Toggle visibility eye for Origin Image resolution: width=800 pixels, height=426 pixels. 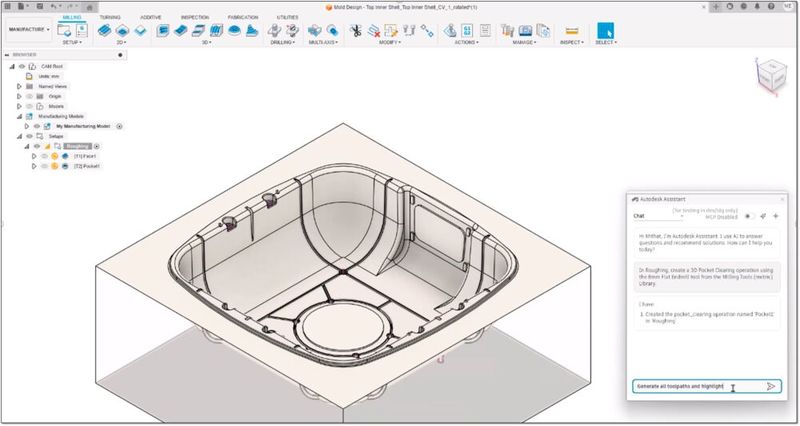[29, 96]
